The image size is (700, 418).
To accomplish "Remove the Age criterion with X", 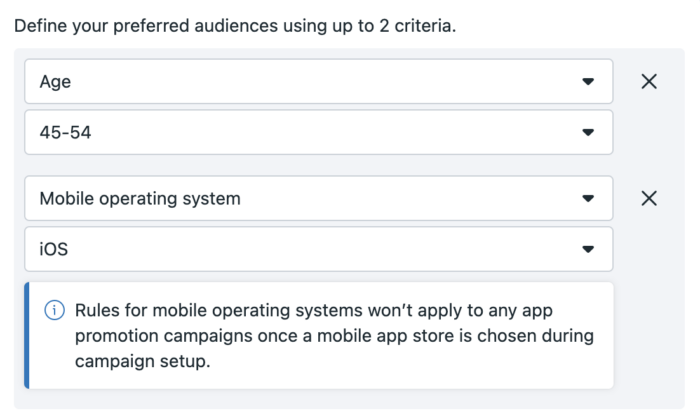I will pos(649,81).
